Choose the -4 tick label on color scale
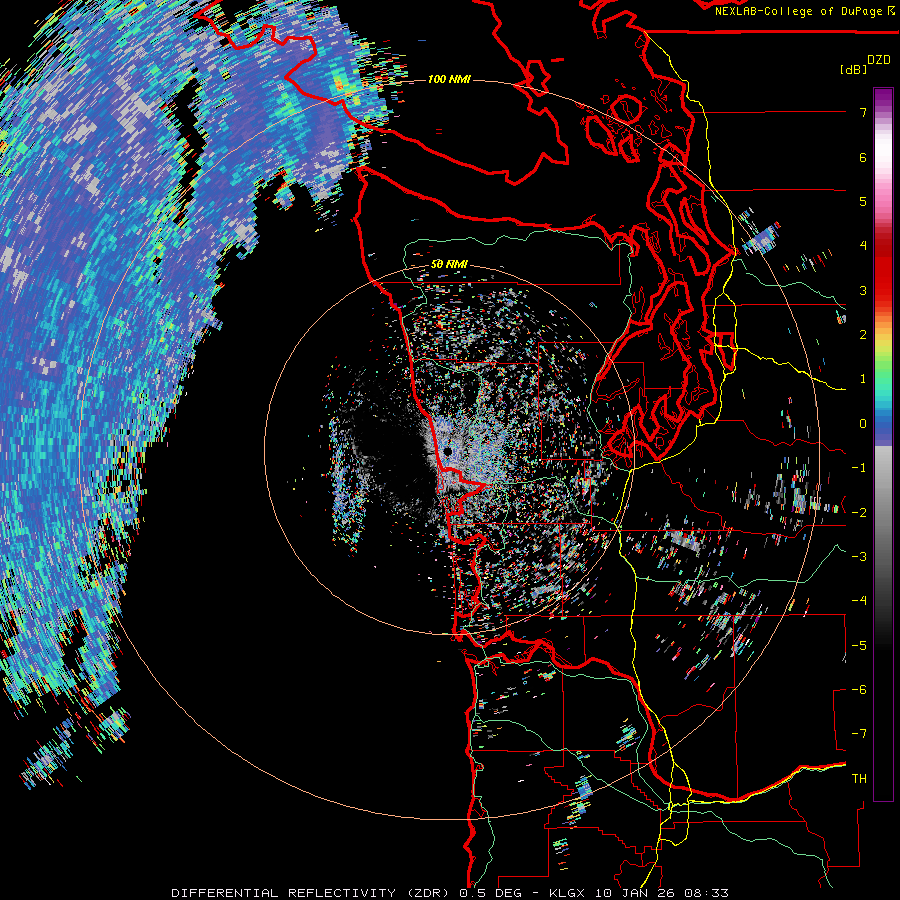 (x=859, y=601)
